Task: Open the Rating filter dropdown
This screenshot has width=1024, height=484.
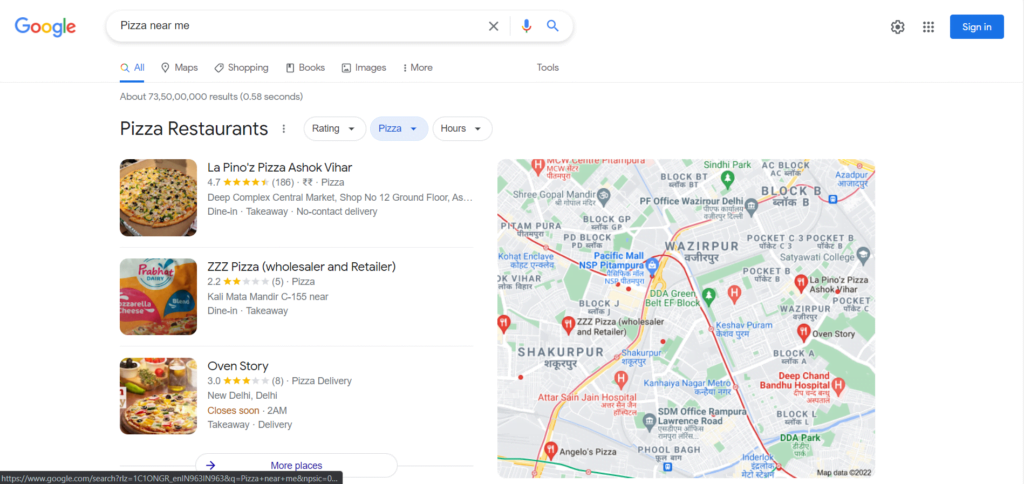Action: click(x=334, y=129)
